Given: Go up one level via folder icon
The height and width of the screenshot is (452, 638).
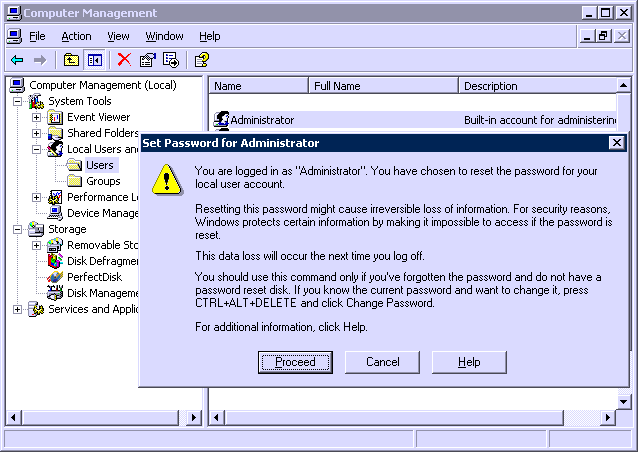Looking at the screenshot, I should coord(71,60).
